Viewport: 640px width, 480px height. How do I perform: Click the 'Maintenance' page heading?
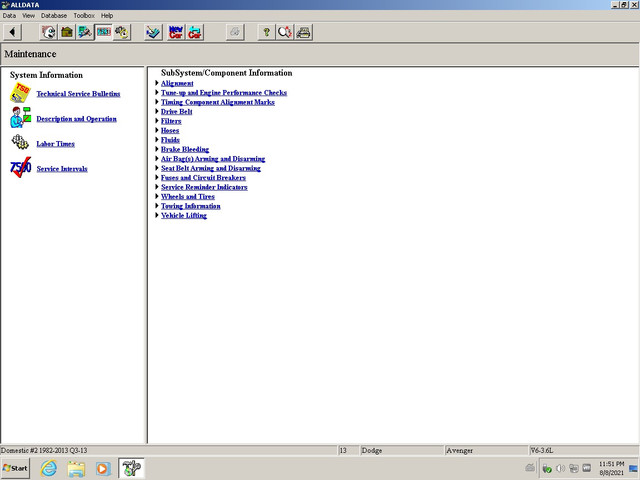(30, 54)
